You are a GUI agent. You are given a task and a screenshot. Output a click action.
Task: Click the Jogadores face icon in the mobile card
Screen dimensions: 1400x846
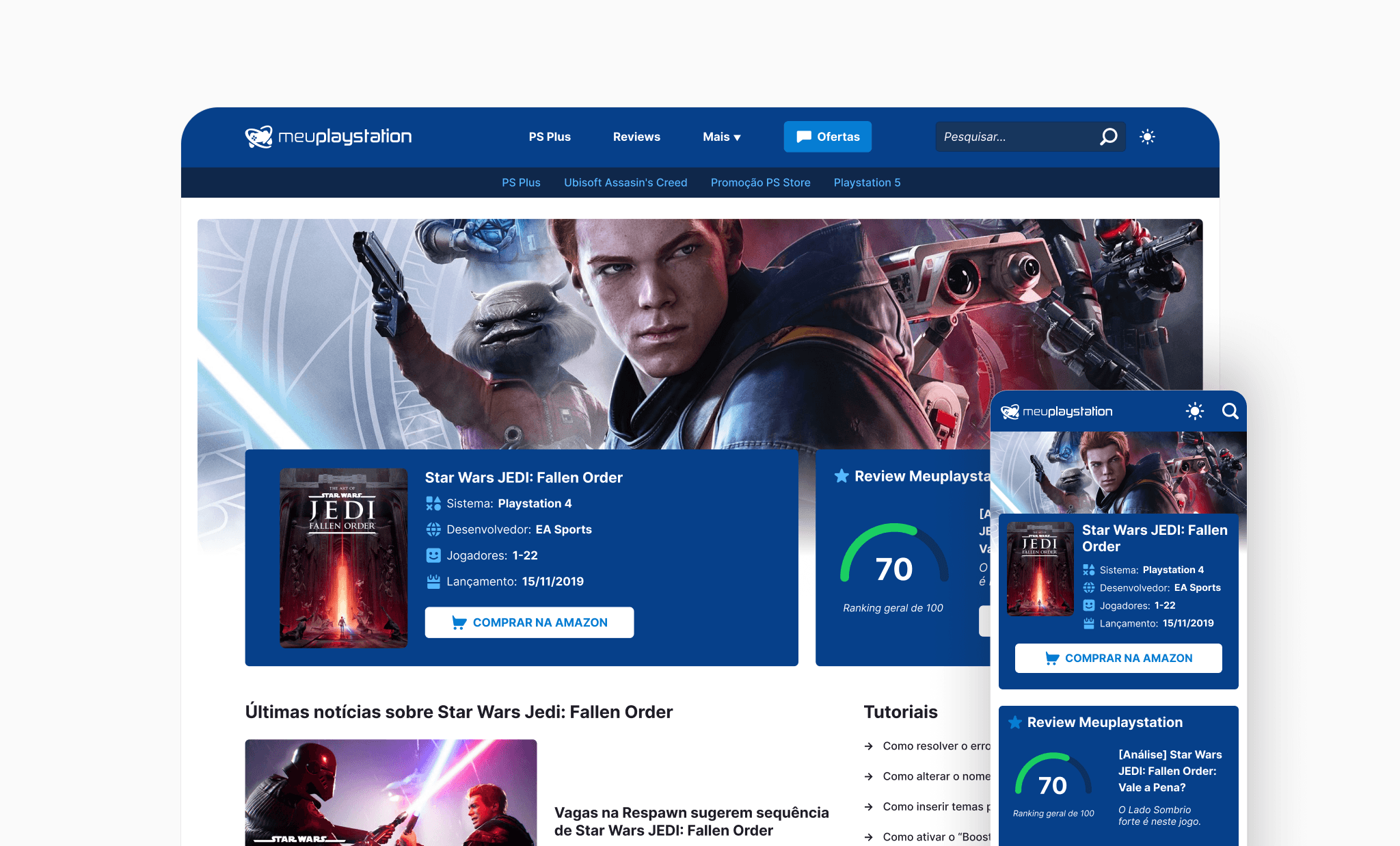pos(1089,605)
